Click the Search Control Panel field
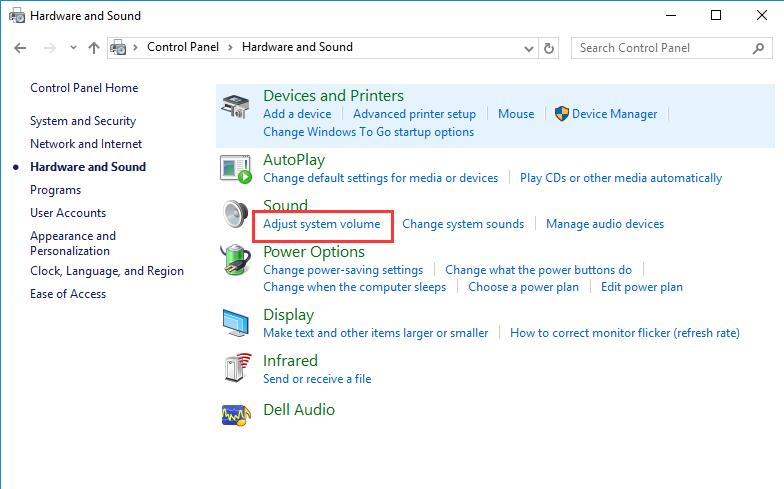 tap(660, 47)
